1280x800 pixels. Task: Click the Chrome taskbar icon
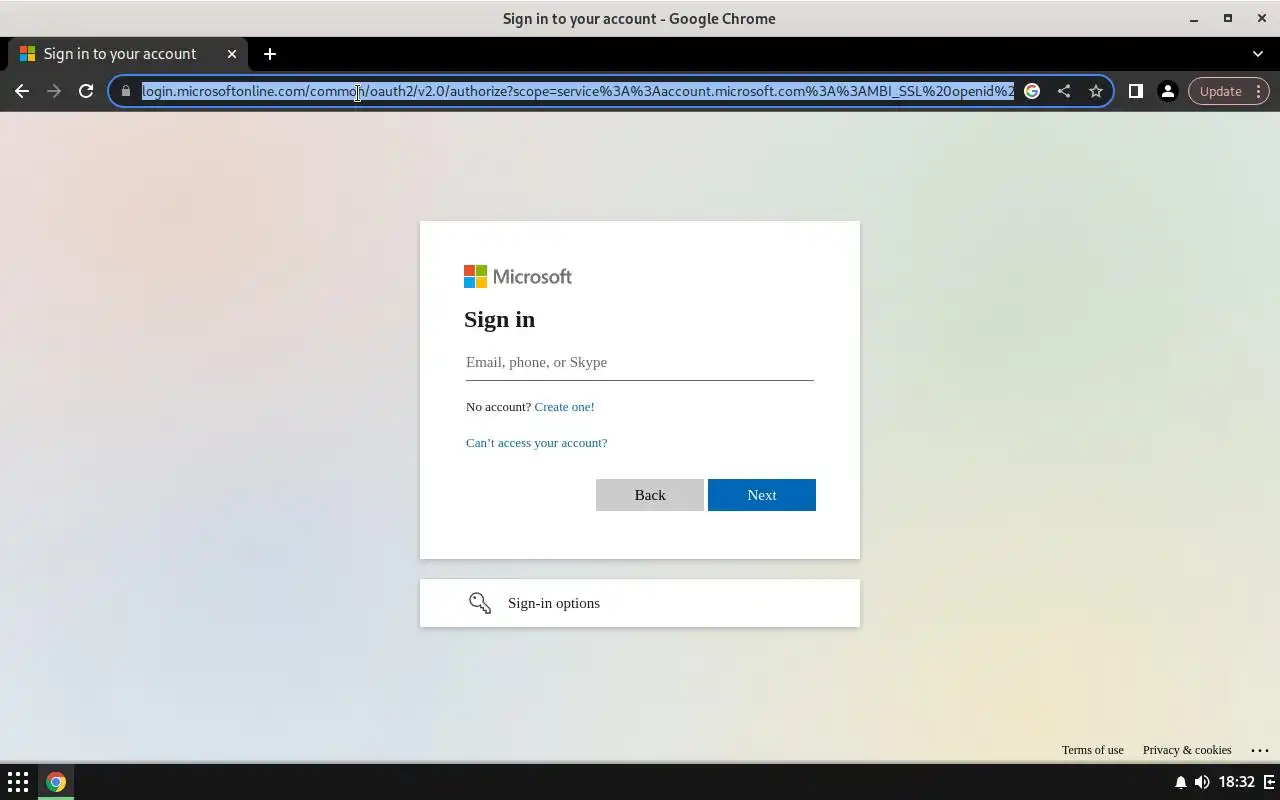56,782
